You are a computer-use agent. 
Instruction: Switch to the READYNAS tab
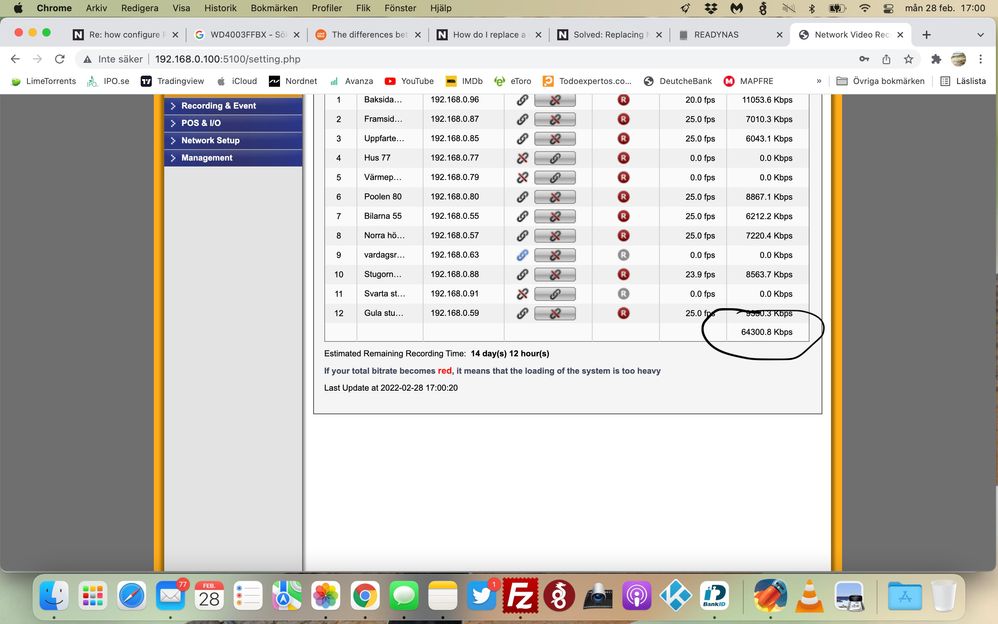point(730,34)
